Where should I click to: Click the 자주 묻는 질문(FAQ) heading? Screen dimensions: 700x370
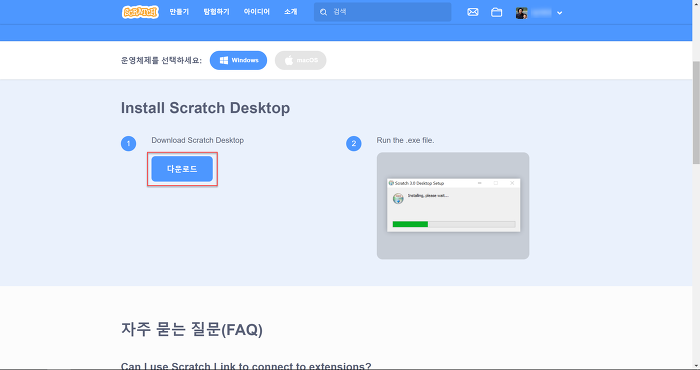[x=192, y=330]
